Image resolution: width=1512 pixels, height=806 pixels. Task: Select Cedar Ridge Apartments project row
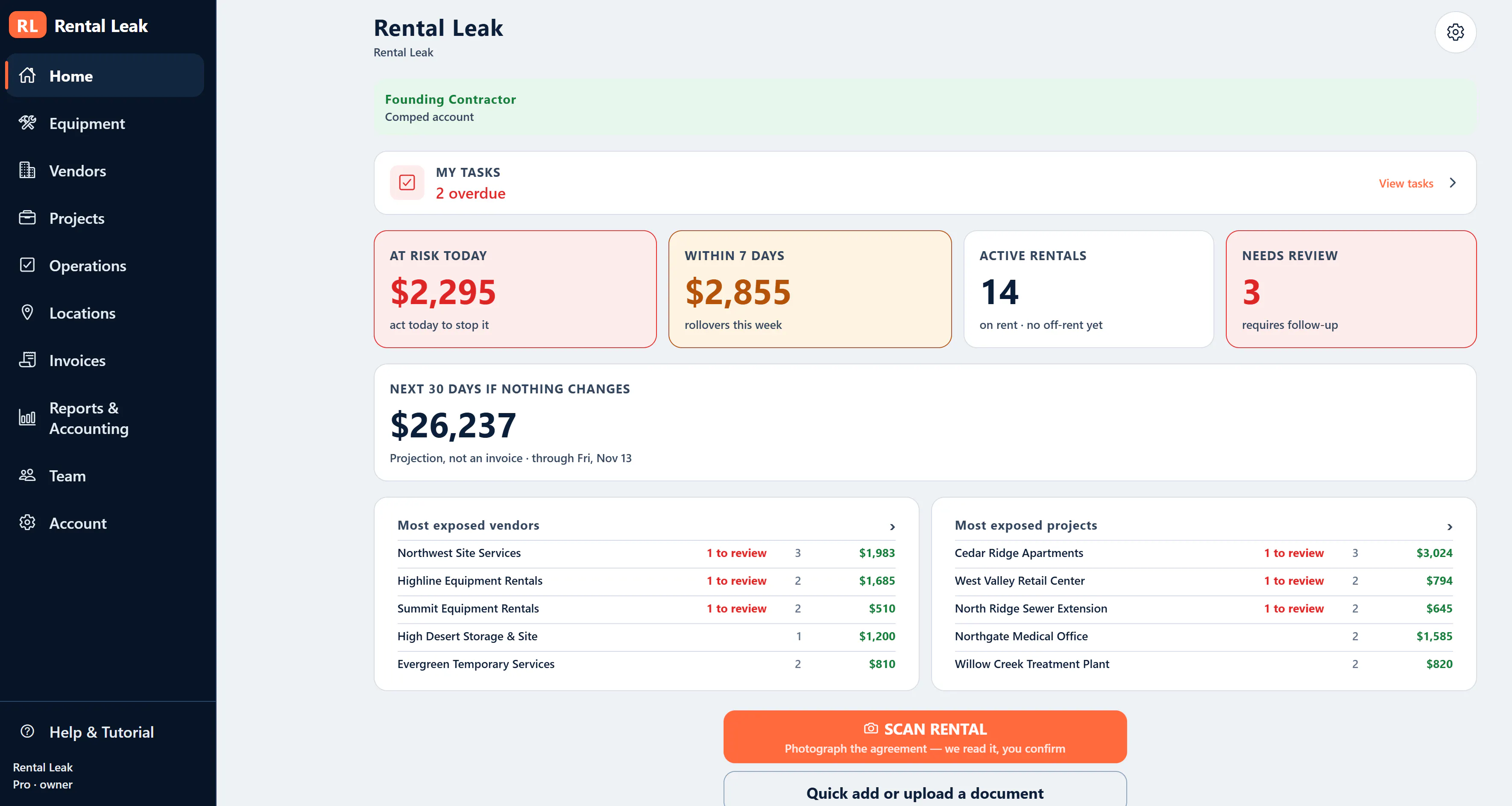click(1203, 553)
